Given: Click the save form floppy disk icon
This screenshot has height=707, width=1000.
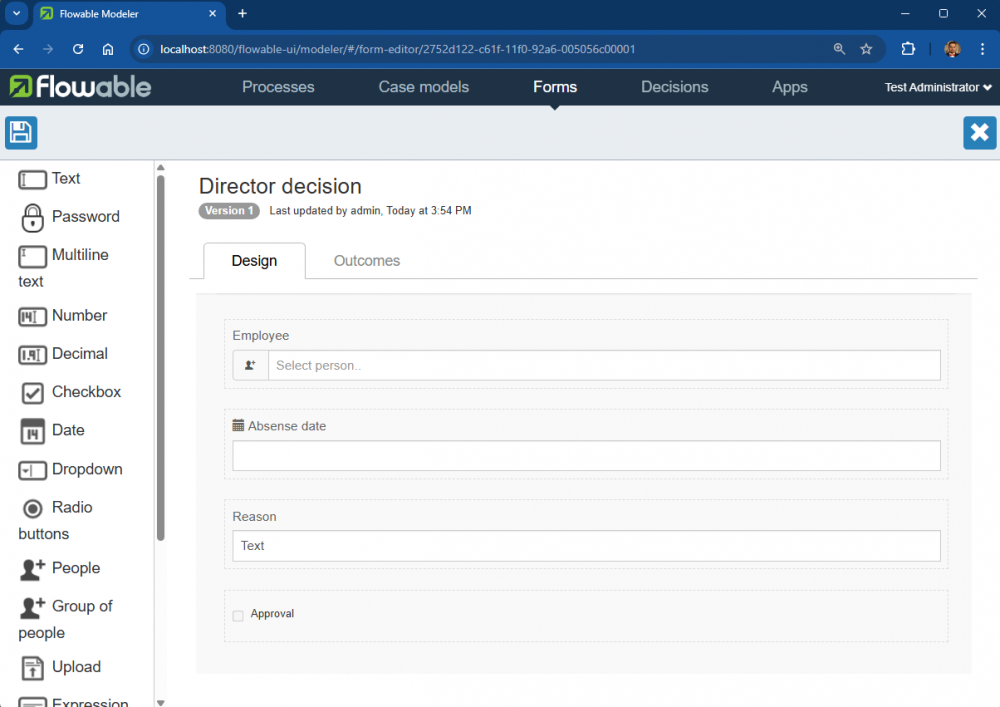Looking at the screenshot, I should coord(21,133).
